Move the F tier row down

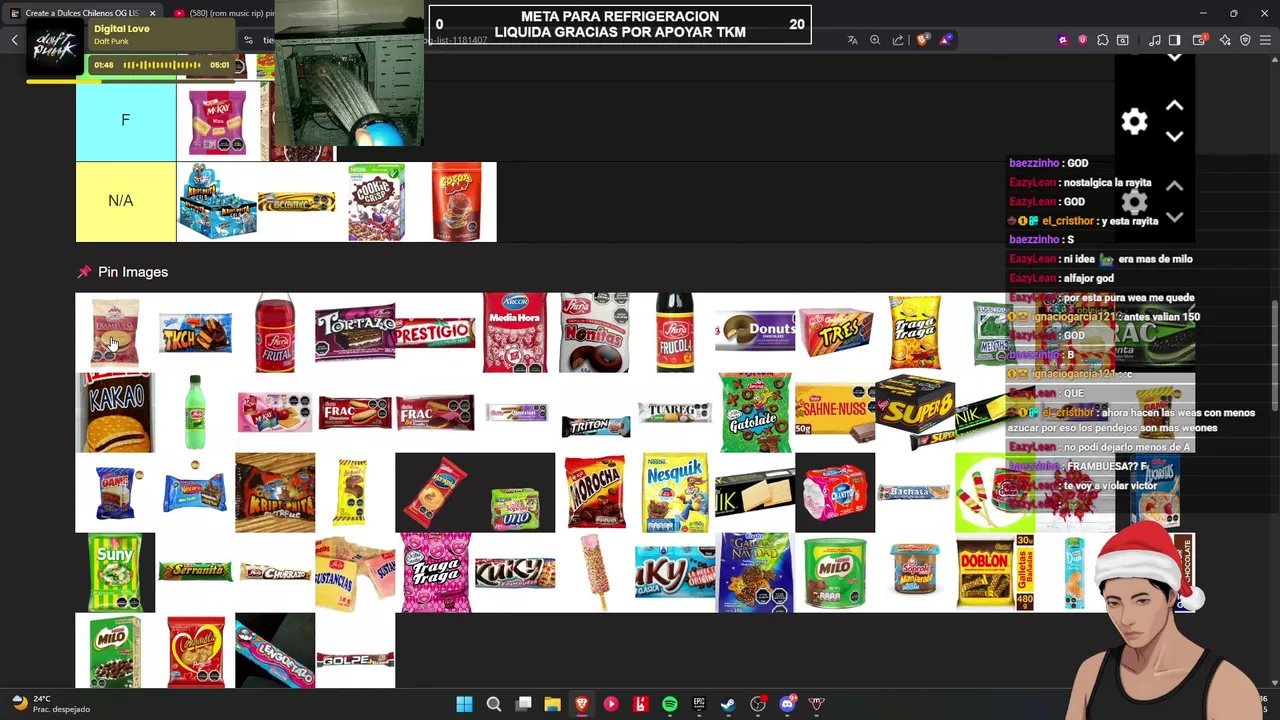tap(1175, 137)
